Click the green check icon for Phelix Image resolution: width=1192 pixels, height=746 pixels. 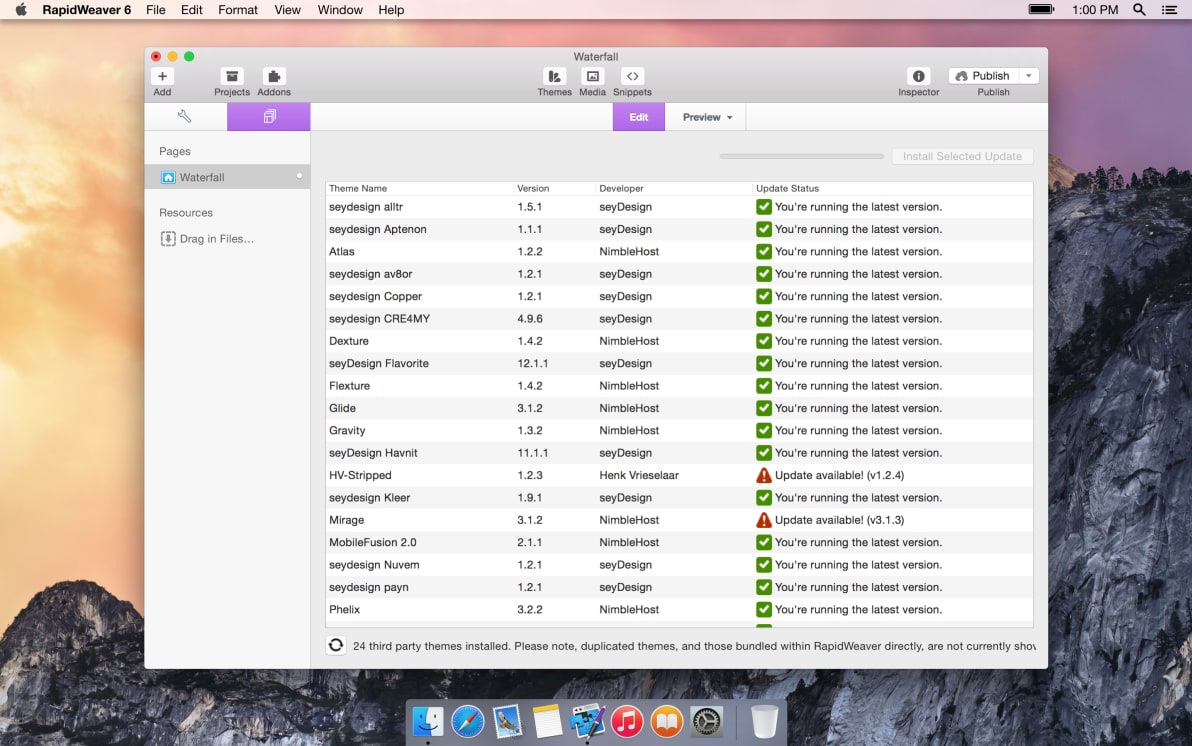click(764, 610)
